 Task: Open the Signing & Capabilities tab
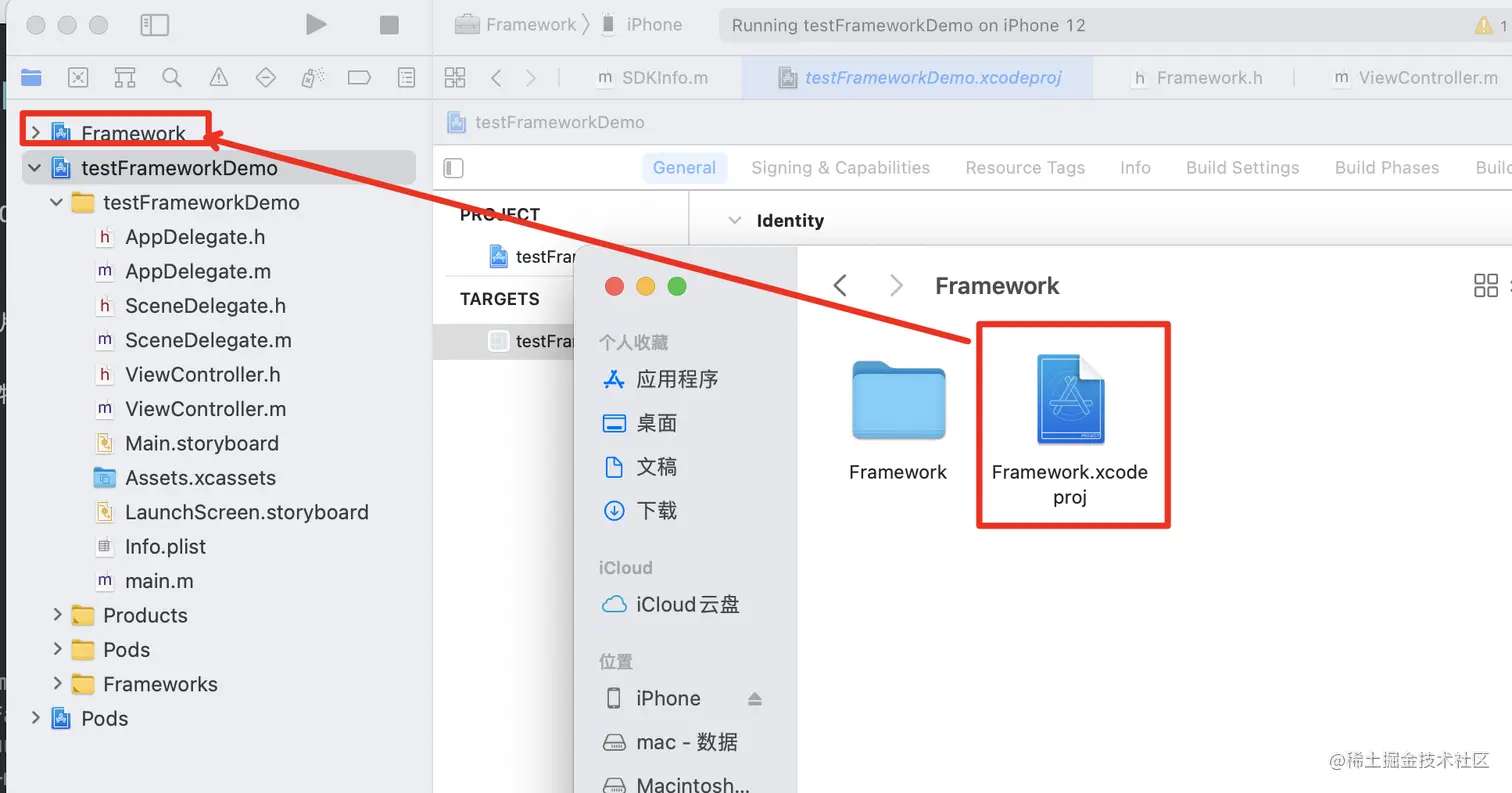click(840, 168)
